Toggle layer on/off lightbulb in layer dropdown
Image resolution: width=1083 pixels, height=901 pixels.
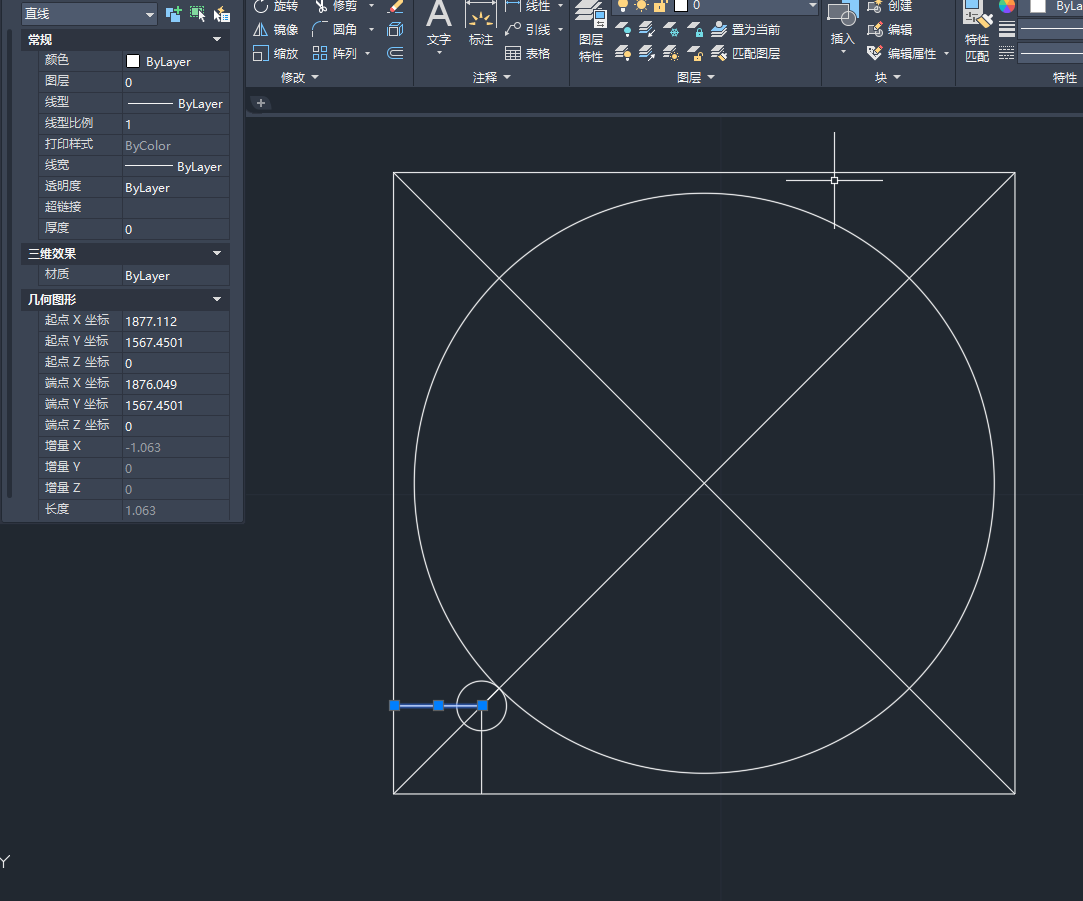pos(624,6)
